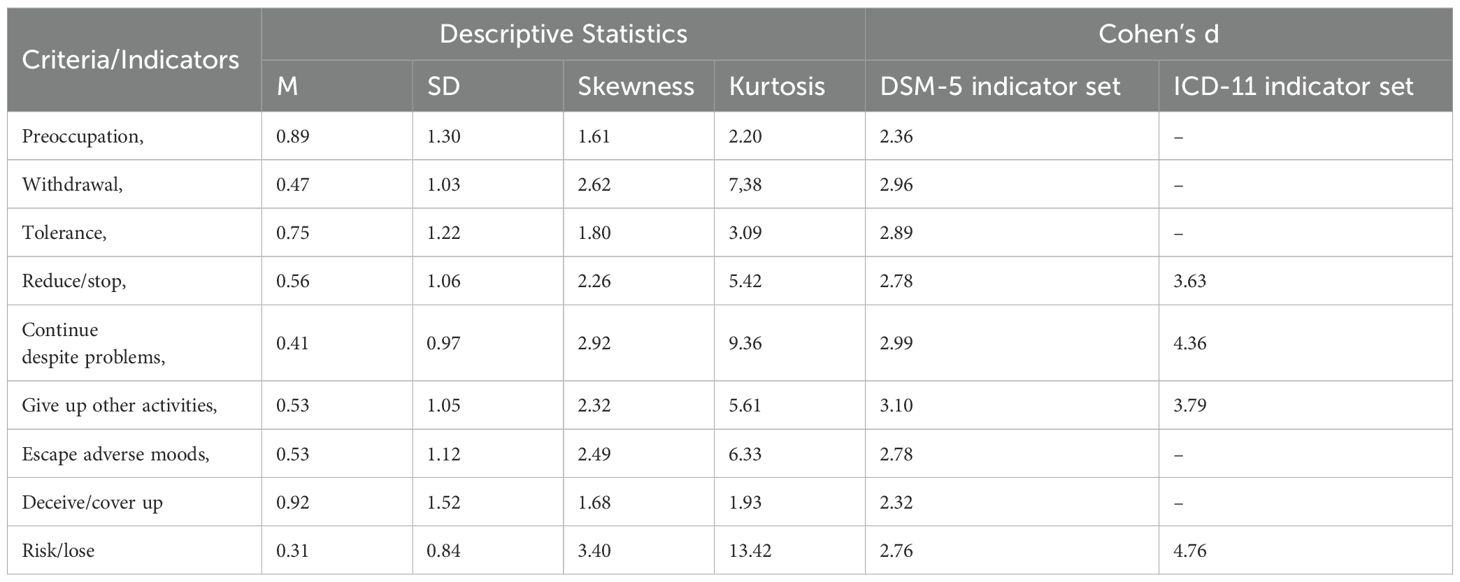Select the DSM-5 indicator set header
Viewport: 1460px width, 582px height.
pos(1001,86)
